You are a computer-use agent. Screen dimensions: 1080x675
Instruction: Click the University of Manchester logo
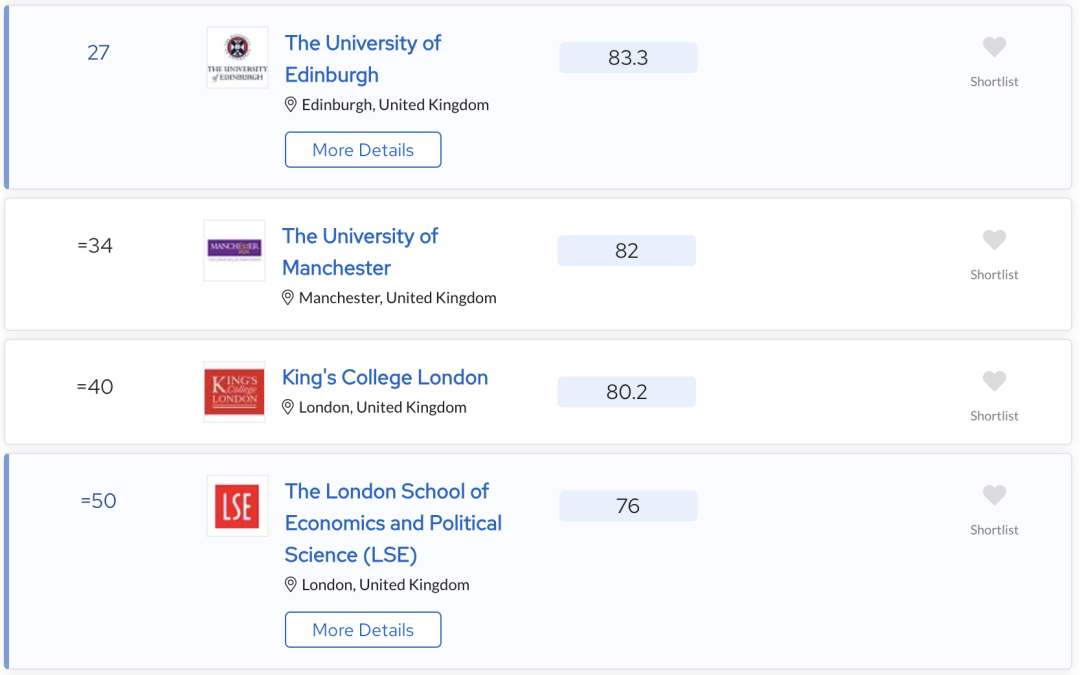click(x=234, y=251)
